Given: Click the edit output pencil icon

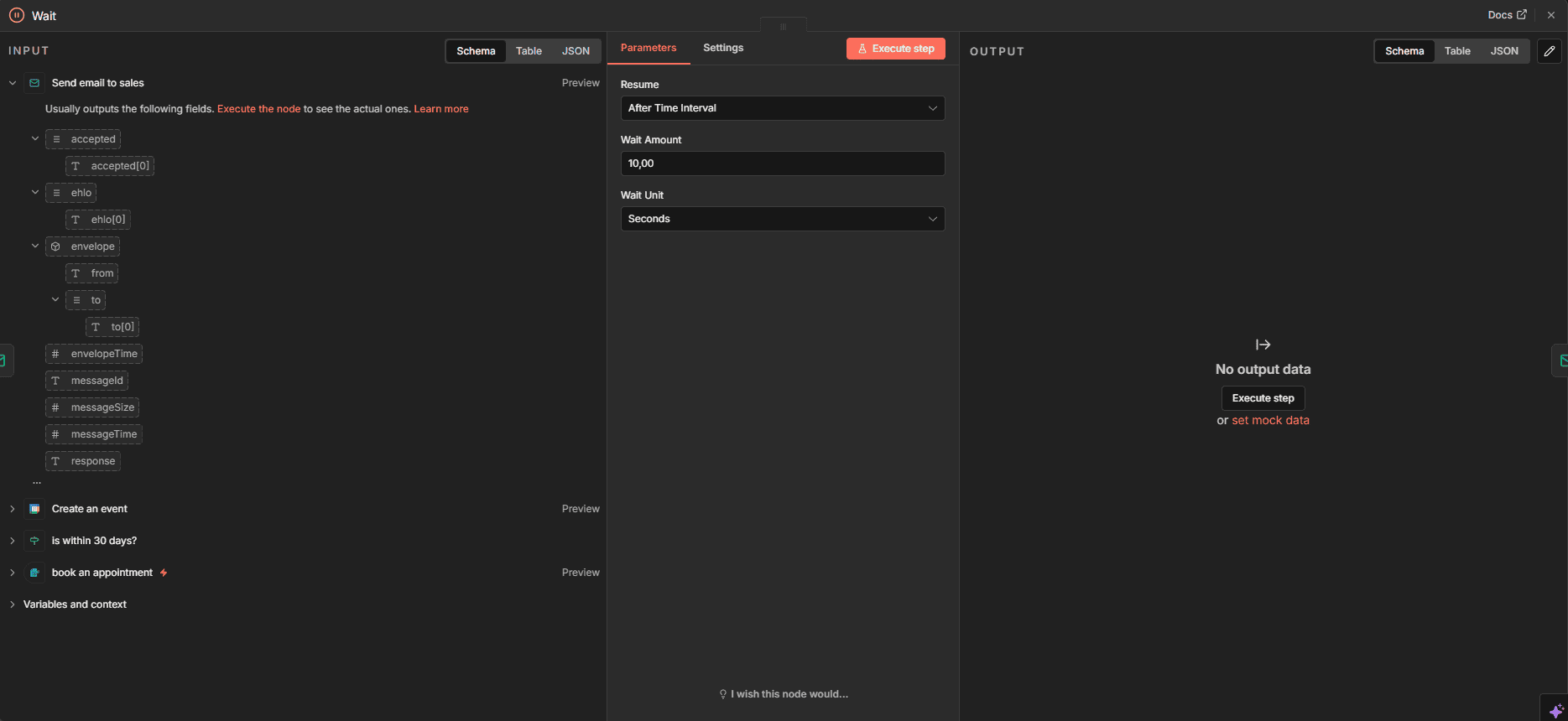Looking at the screenshot, I should coord(1549,51).
